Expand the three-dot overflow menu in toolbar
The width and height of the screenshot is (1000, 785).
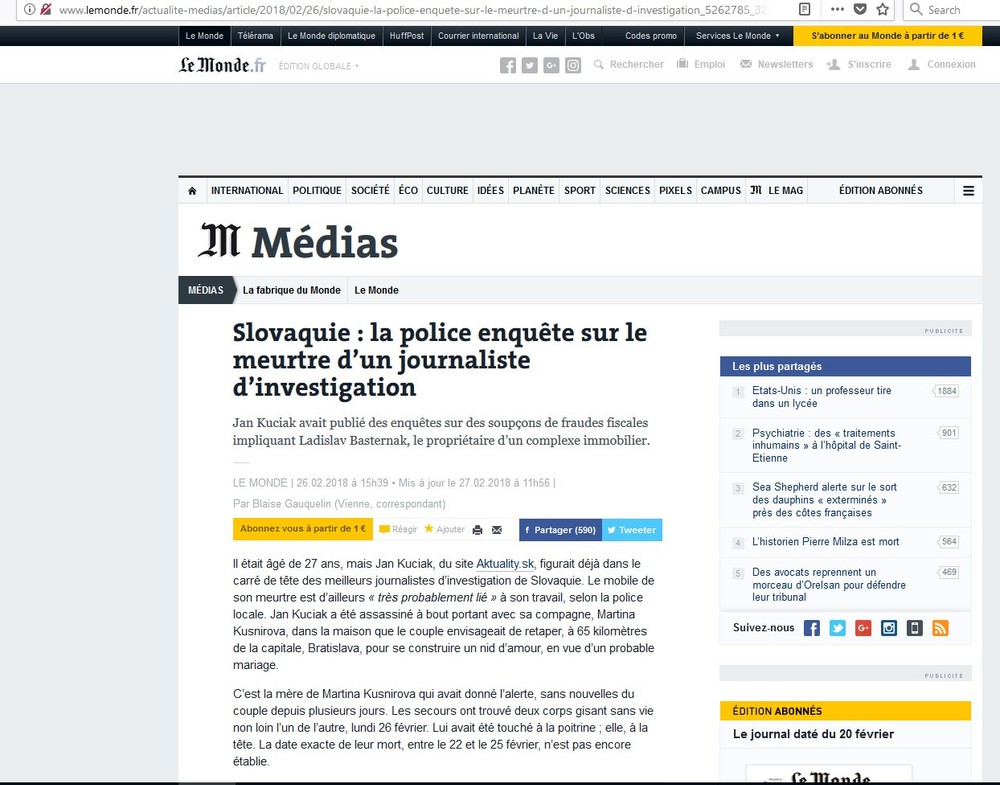[837, 10]
